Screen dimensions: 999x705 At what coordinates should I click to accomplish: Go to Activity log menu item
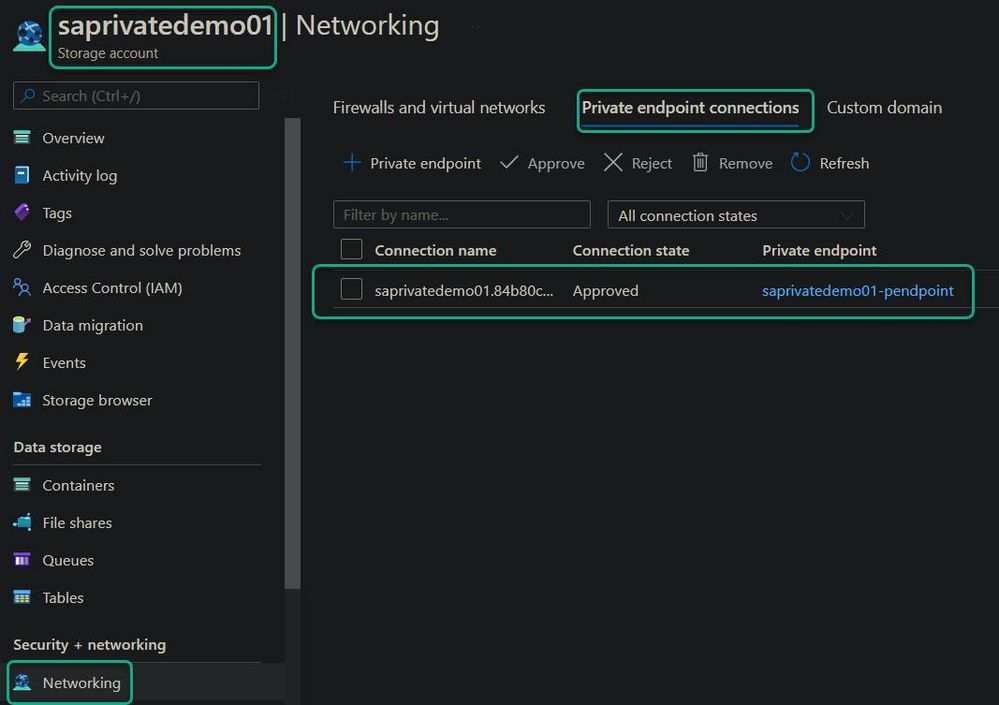coord(80,176)
